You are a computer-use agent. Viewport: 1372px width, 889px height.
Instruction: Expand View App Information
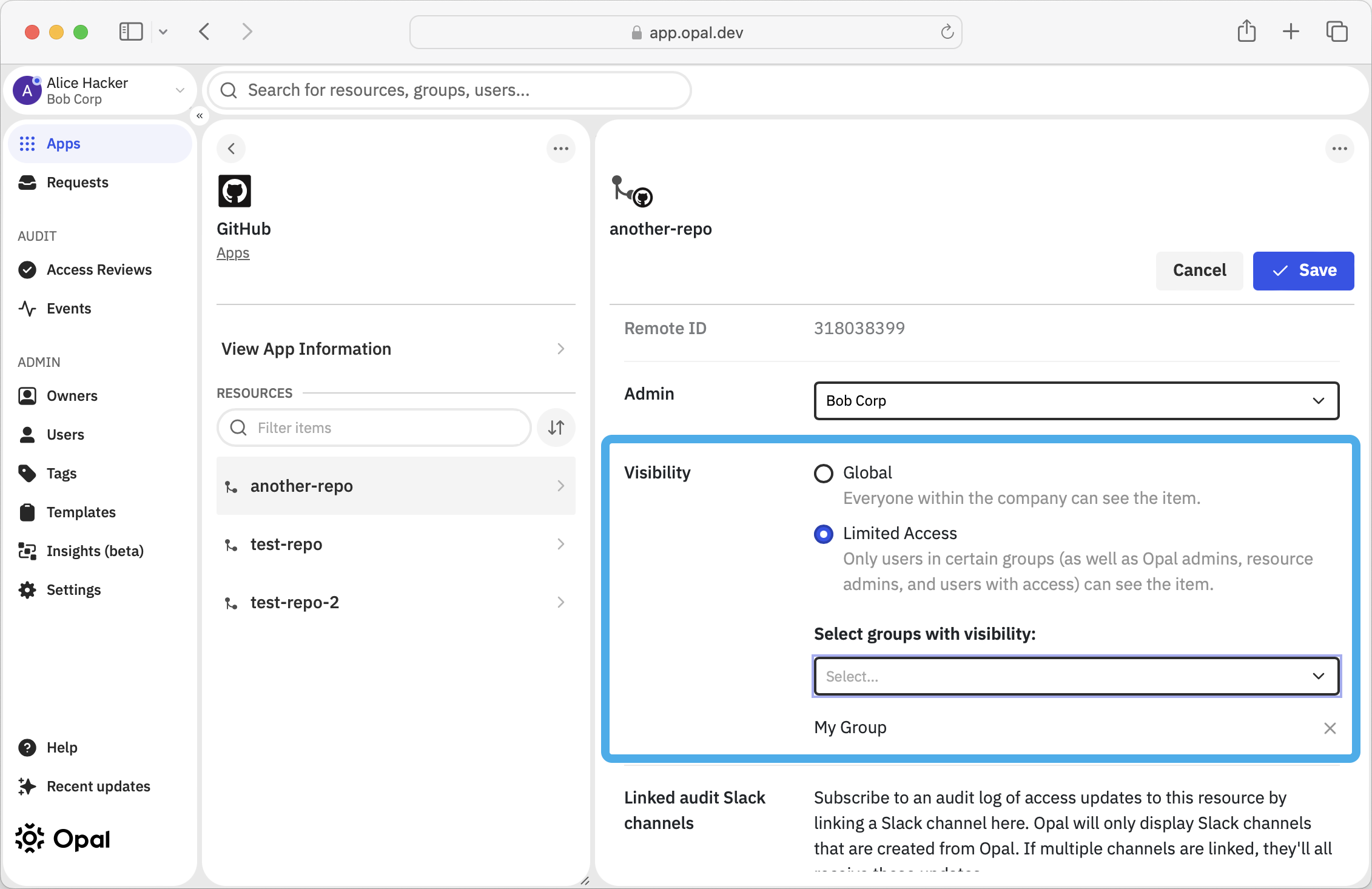click(395, 349)
